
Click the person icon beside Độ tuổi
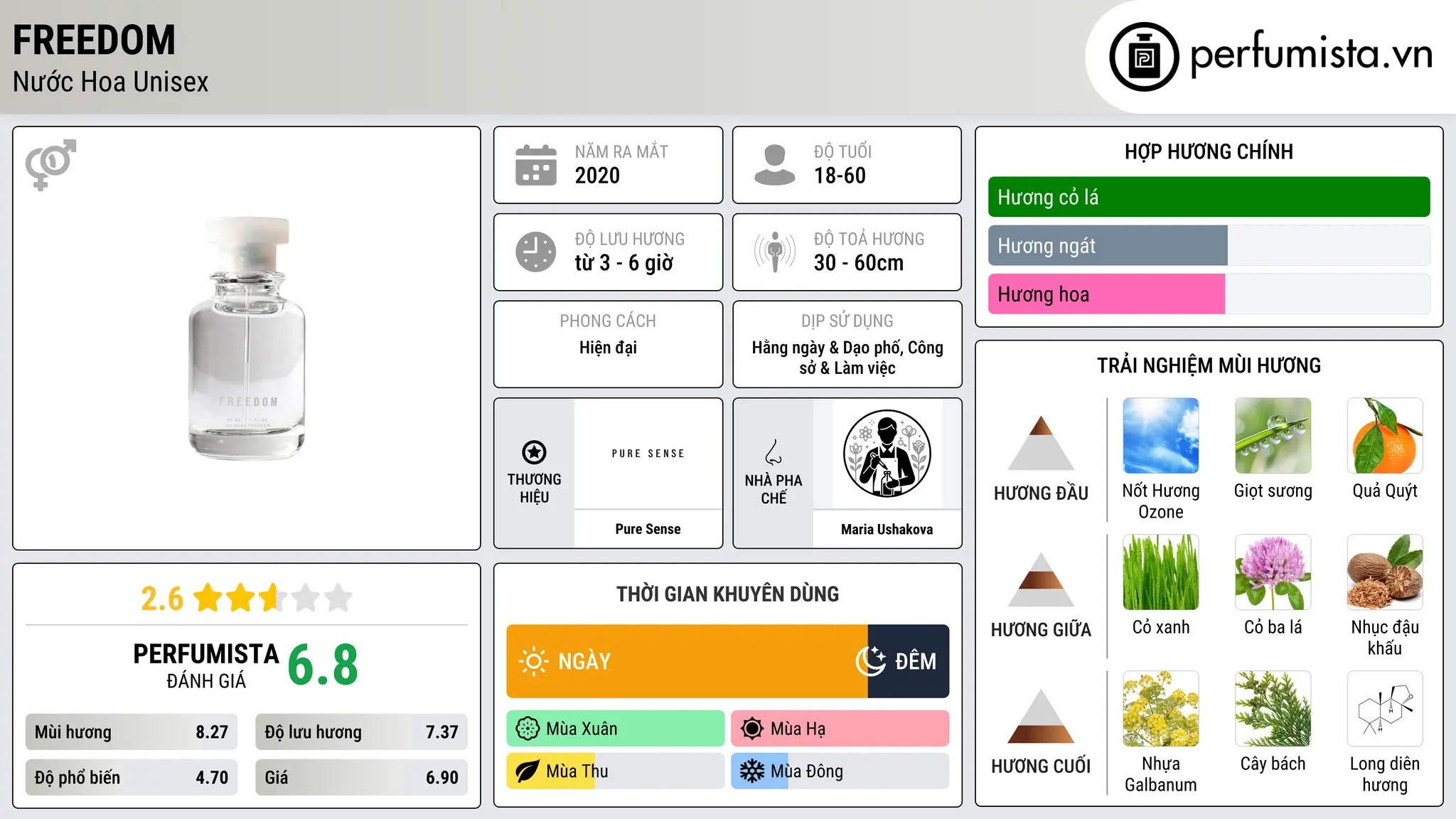[774, 165]
